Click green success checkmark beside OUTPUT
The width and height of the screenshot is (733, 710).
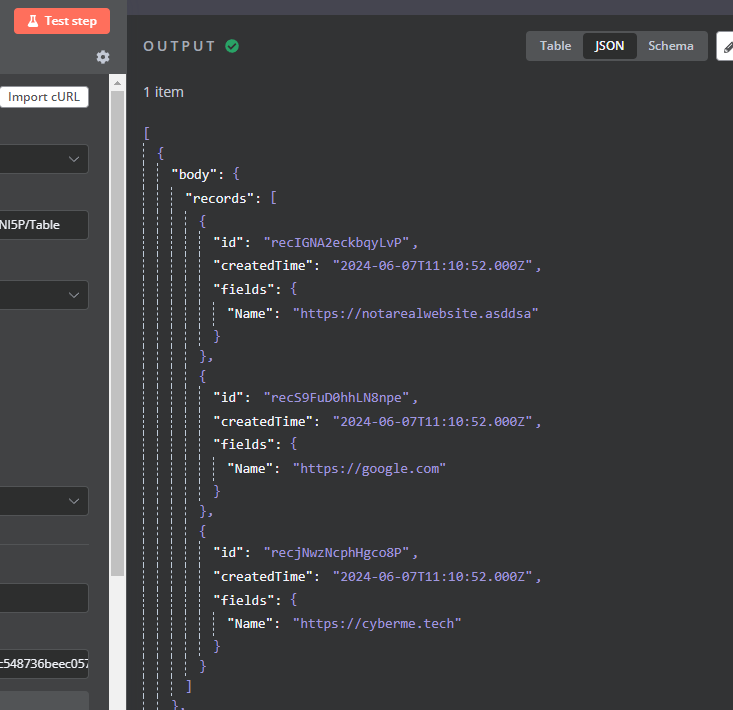pos(232,46)
